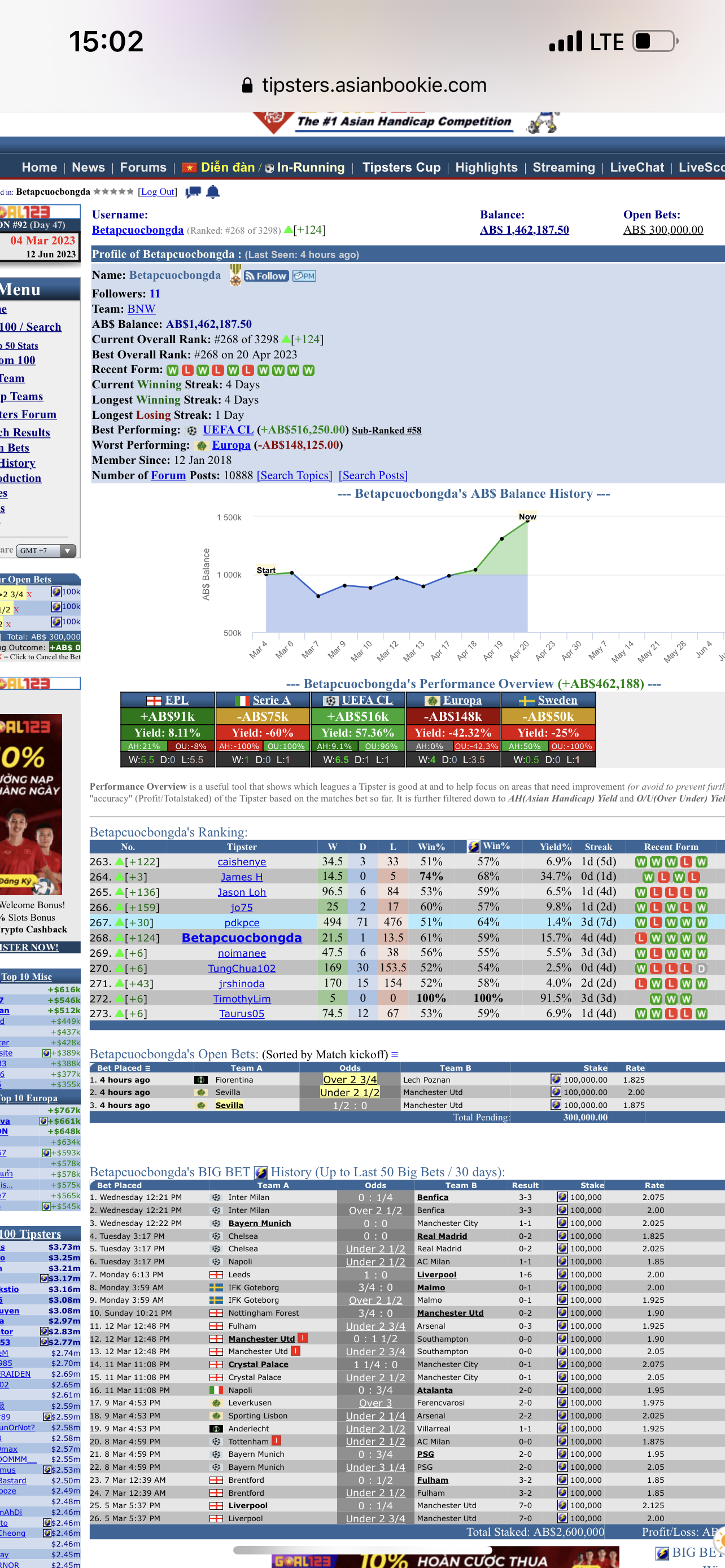Open team BNW link
This screenshot has width=725, height=1568.
141,309
